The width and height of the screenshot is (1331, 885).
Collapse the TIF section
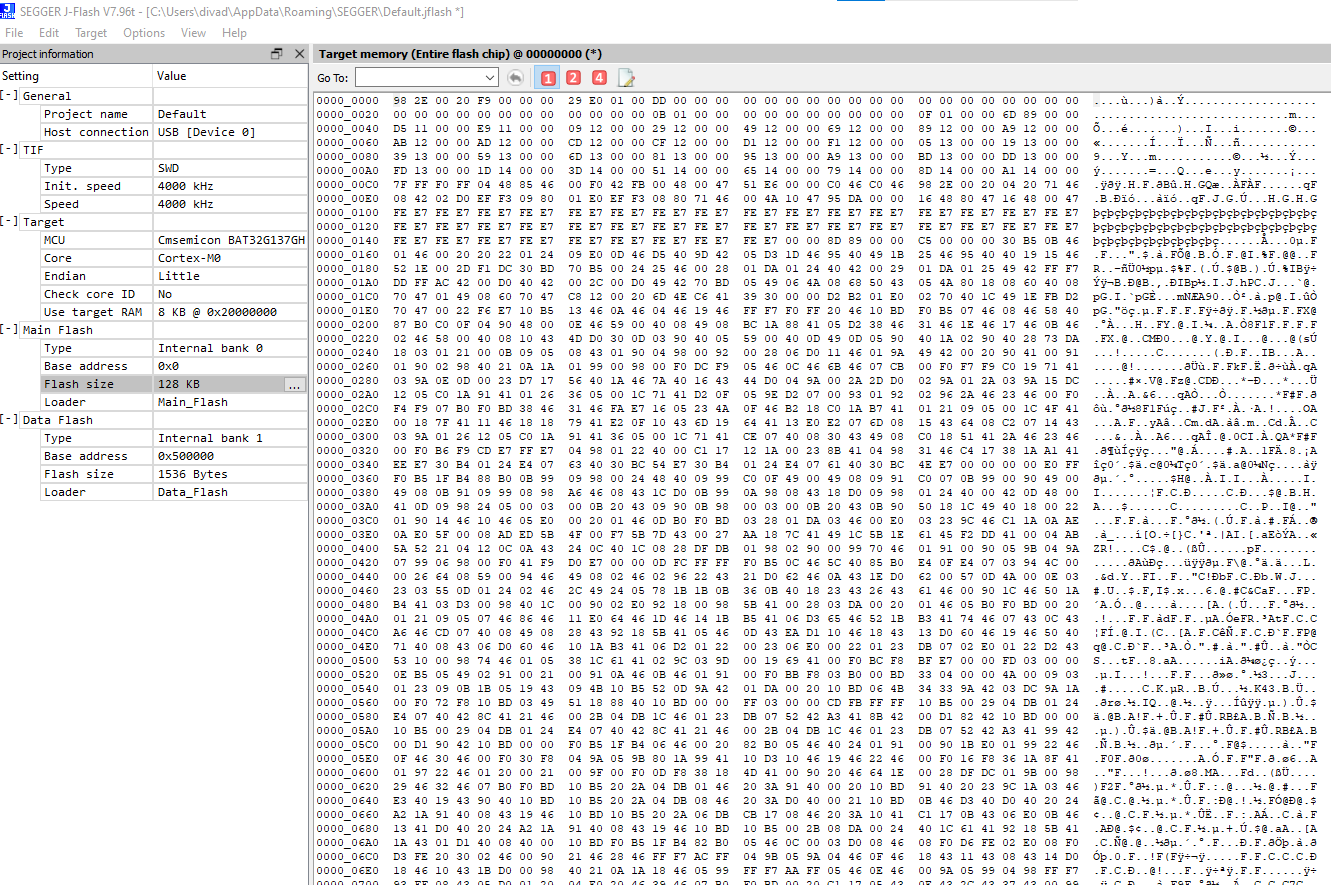point(9,150)
